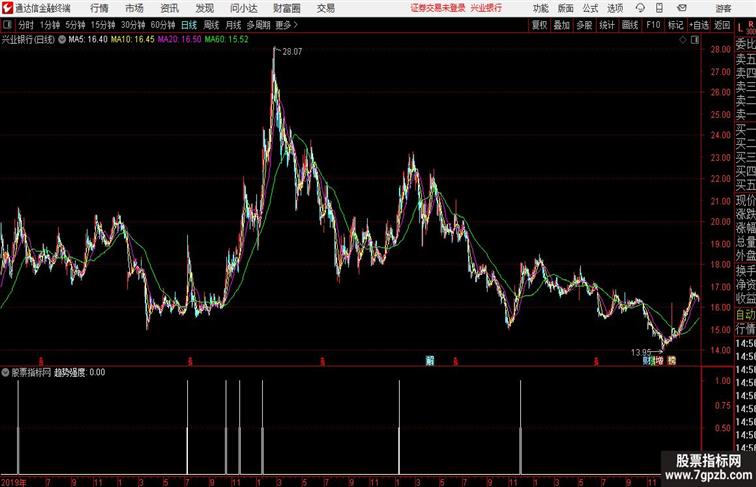Click the 统计 statistics button
This screenshot has width=756, height=487.
(607, 25)
